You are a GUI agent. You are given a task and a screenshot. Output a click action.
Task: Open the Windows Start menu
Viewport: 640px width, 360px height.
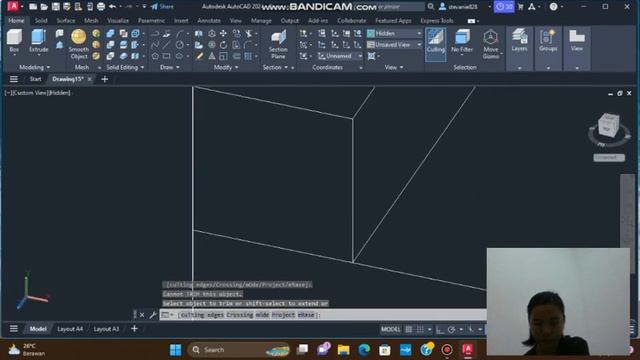click(x=176, y=350)
